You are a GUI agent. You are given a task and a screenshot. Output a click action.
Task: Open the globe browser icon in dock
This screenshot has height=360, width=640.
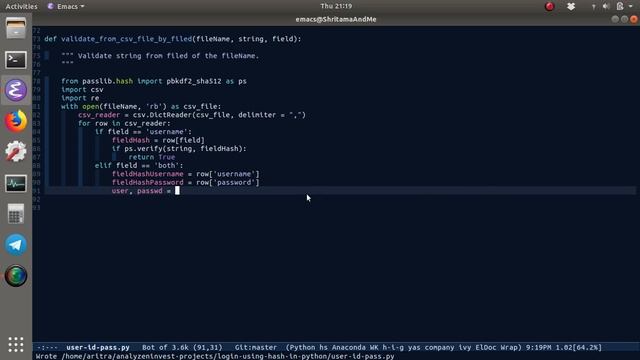coord(16,276)
